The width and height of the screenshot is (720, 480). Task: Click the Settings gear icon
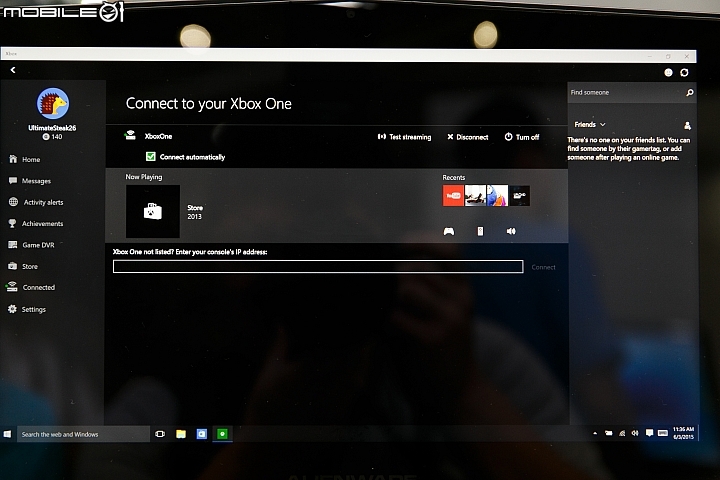(x=12, y=309)
